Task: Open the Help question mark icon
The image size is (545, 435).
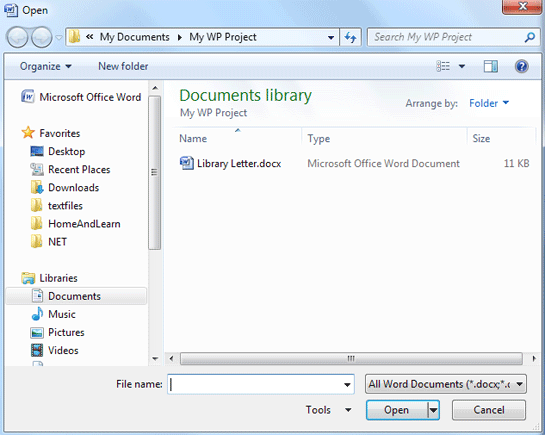Action: (x=521, y=66)
